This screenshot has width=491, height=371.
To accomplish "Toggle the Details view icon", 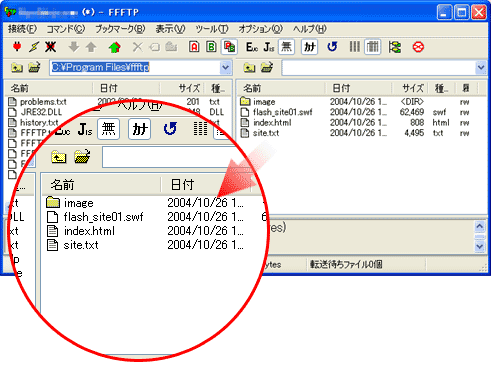I will click(x=373, y=47).
